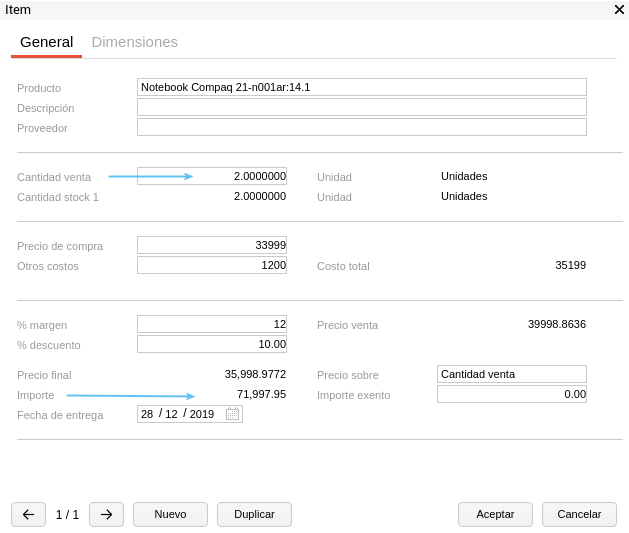
Task: Select the General tab
Action: 46,42
